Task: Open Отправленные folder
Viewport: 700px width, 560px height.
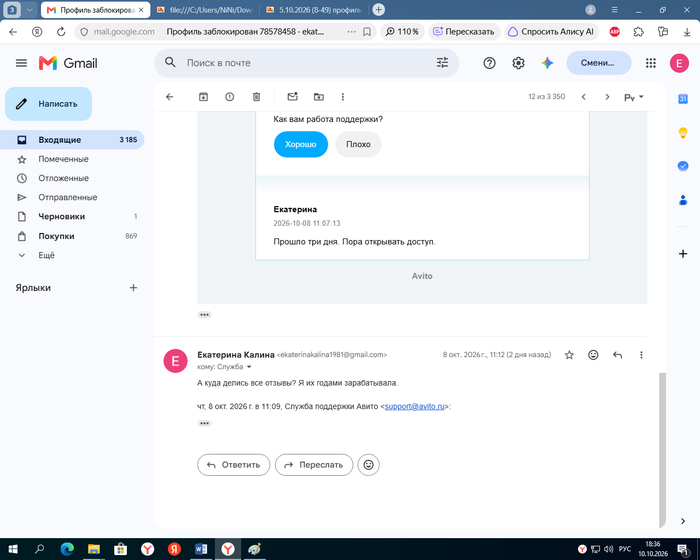Action: point(72,197)
